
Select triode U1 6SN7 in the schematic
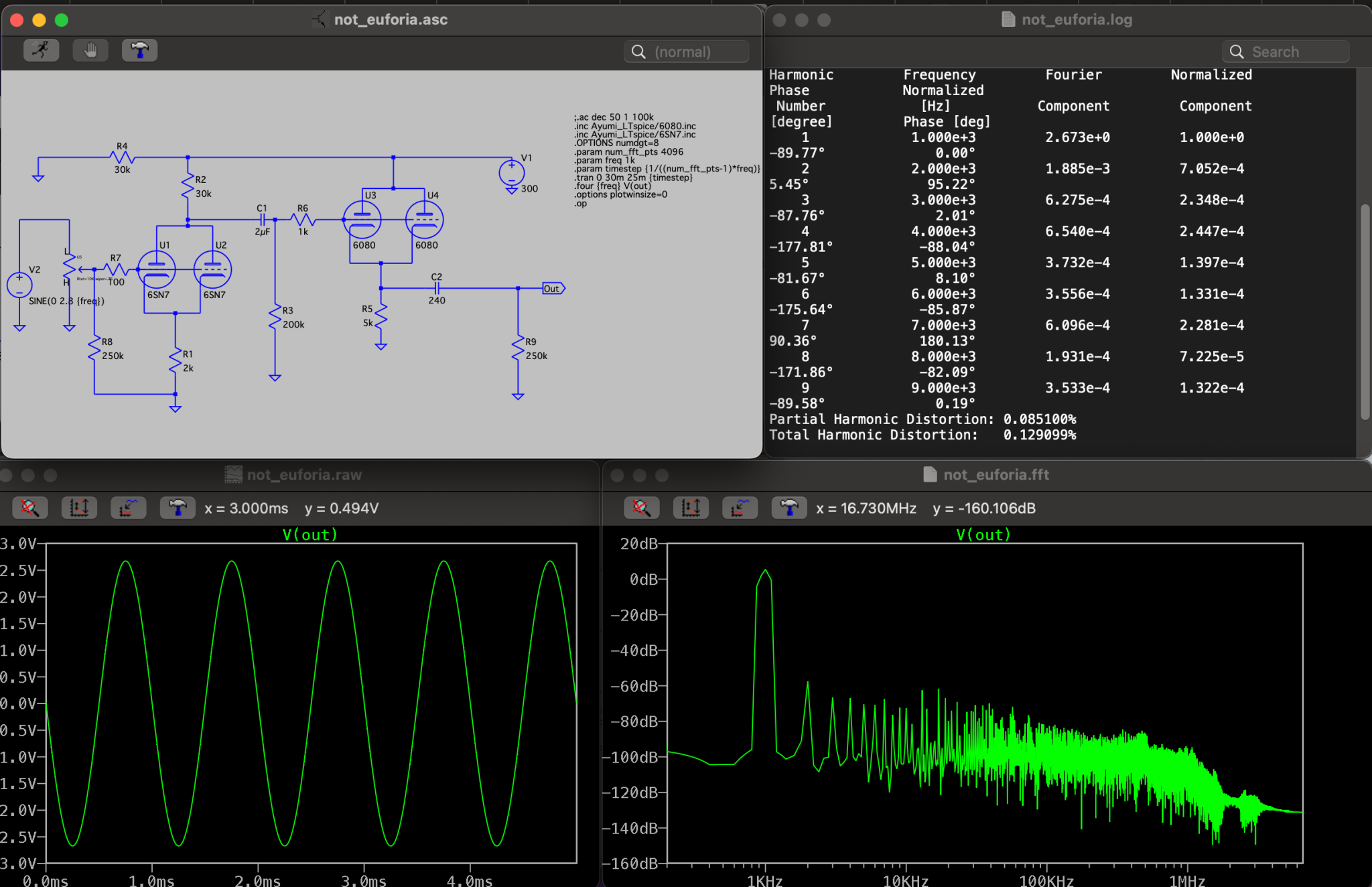pos(157,269)
